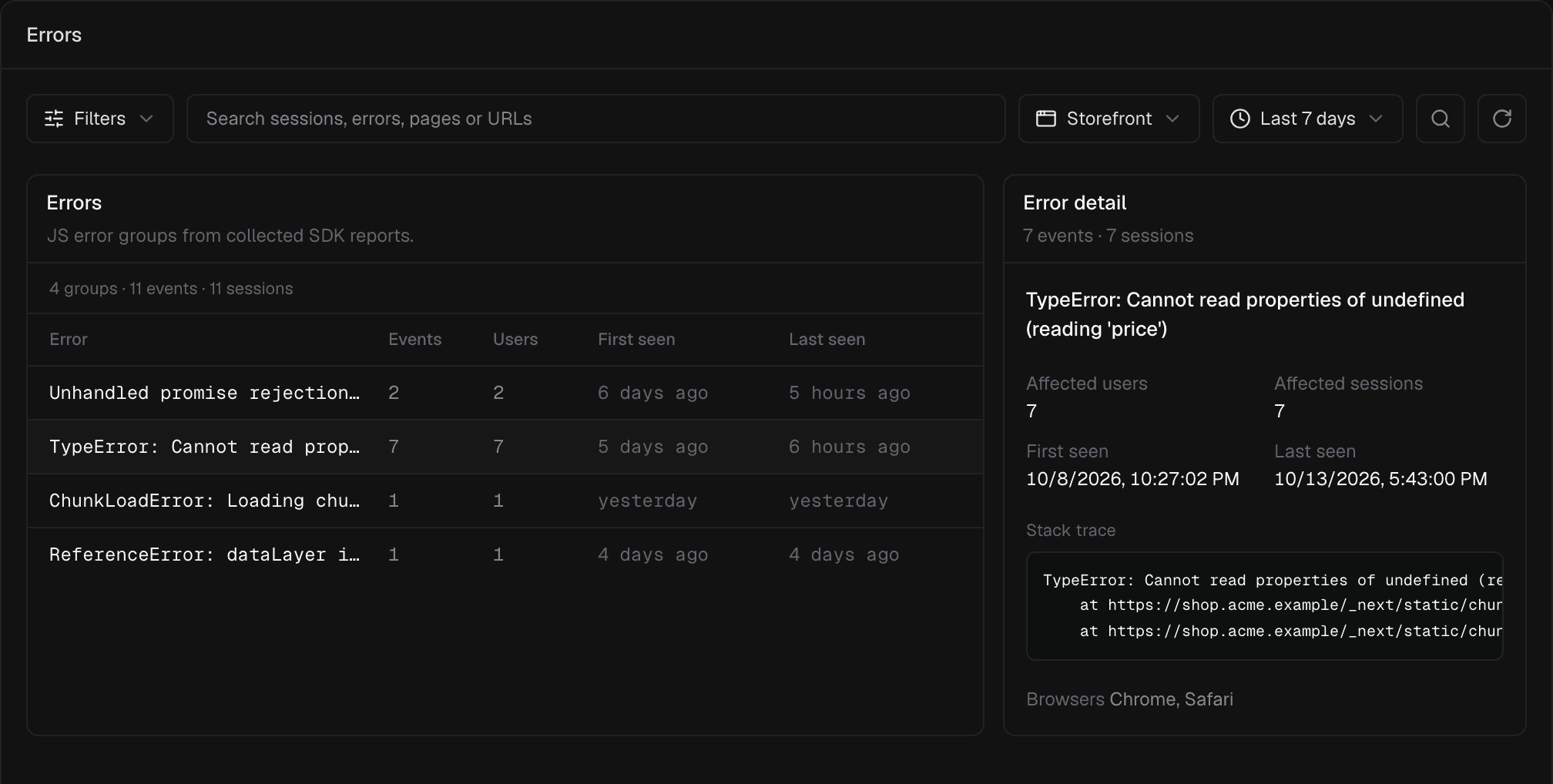The height and width of the screenshot is (784, 1553).
Task: Click the Error detail panel title
Action: click(1075, 203)
